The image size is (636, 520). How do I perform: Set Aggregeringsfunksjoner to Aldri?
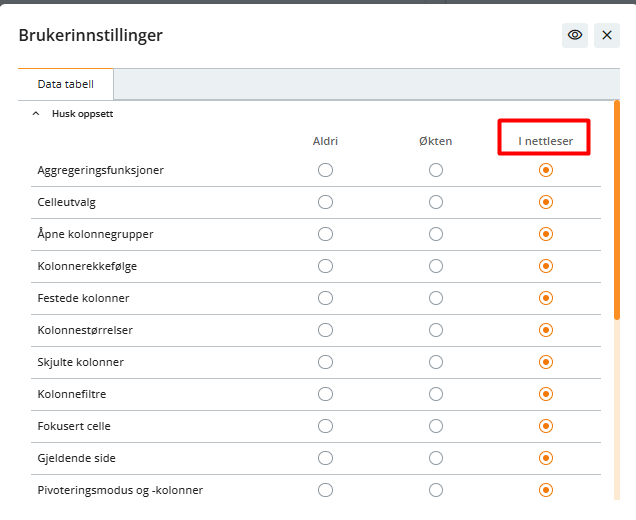click(325, 170)
